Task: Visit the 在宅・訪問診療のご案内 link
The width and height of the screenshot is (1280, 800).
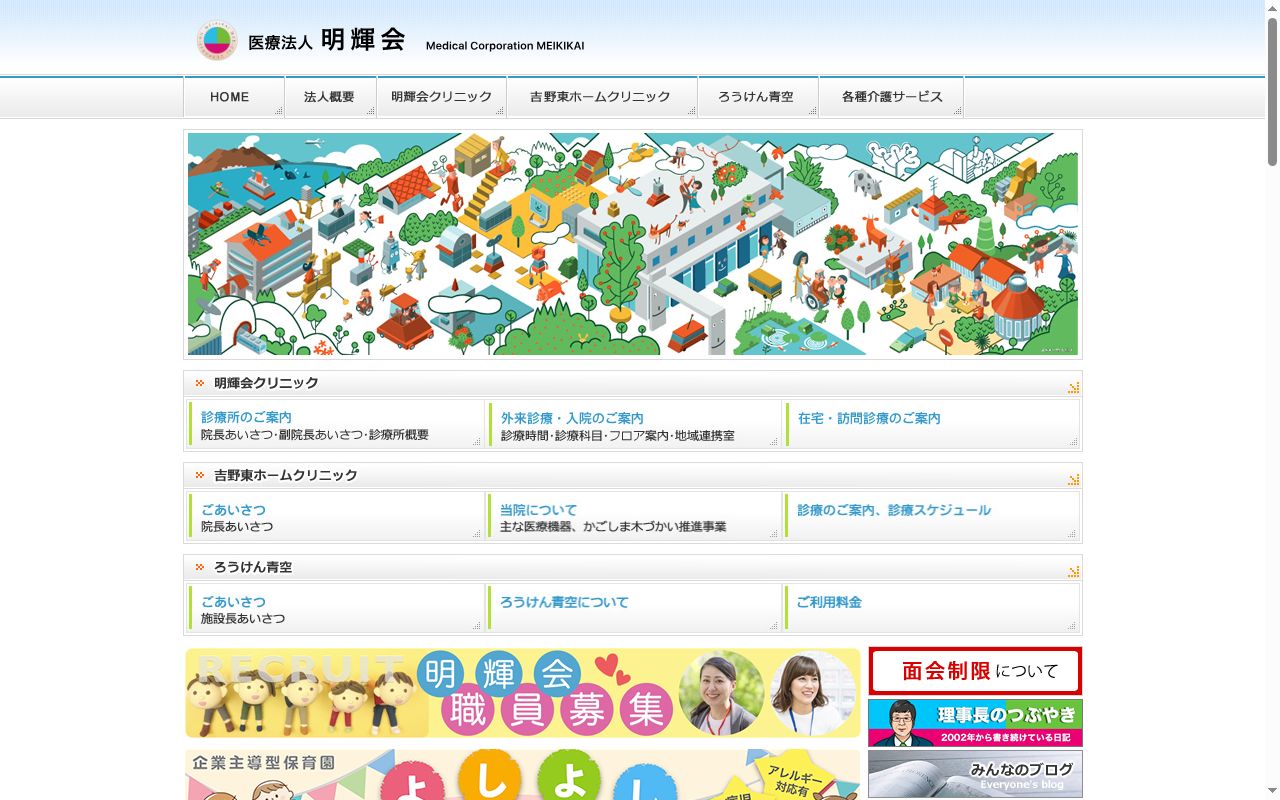Action: (869, 418)
